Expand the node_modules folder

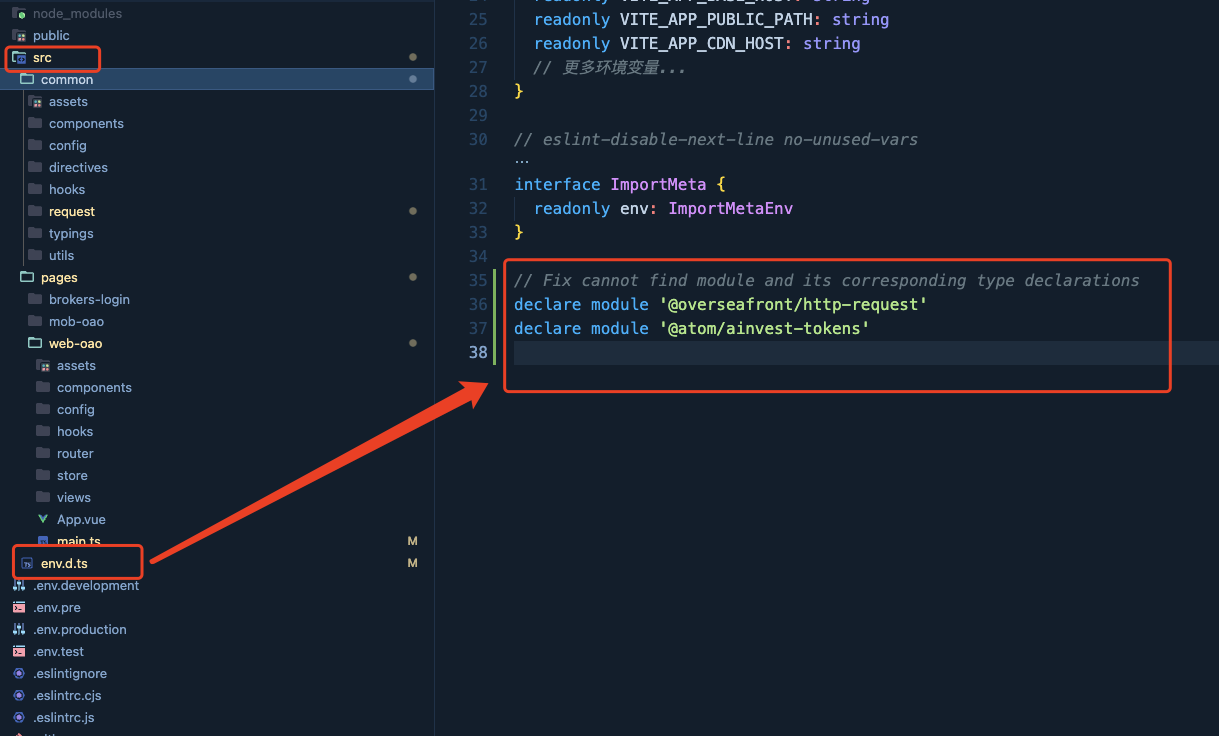click(77, 13)
